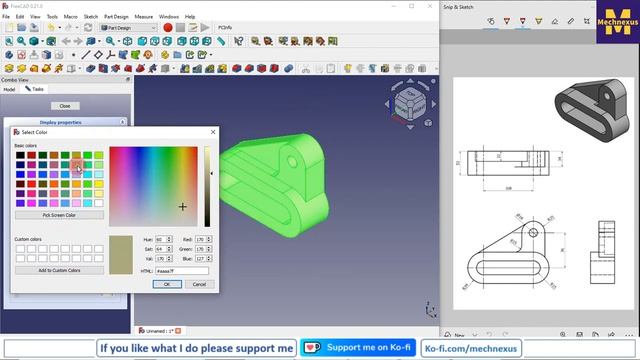Click Cancel in Select Color dialog
The image size is (640, 360).
click(199, 284)
